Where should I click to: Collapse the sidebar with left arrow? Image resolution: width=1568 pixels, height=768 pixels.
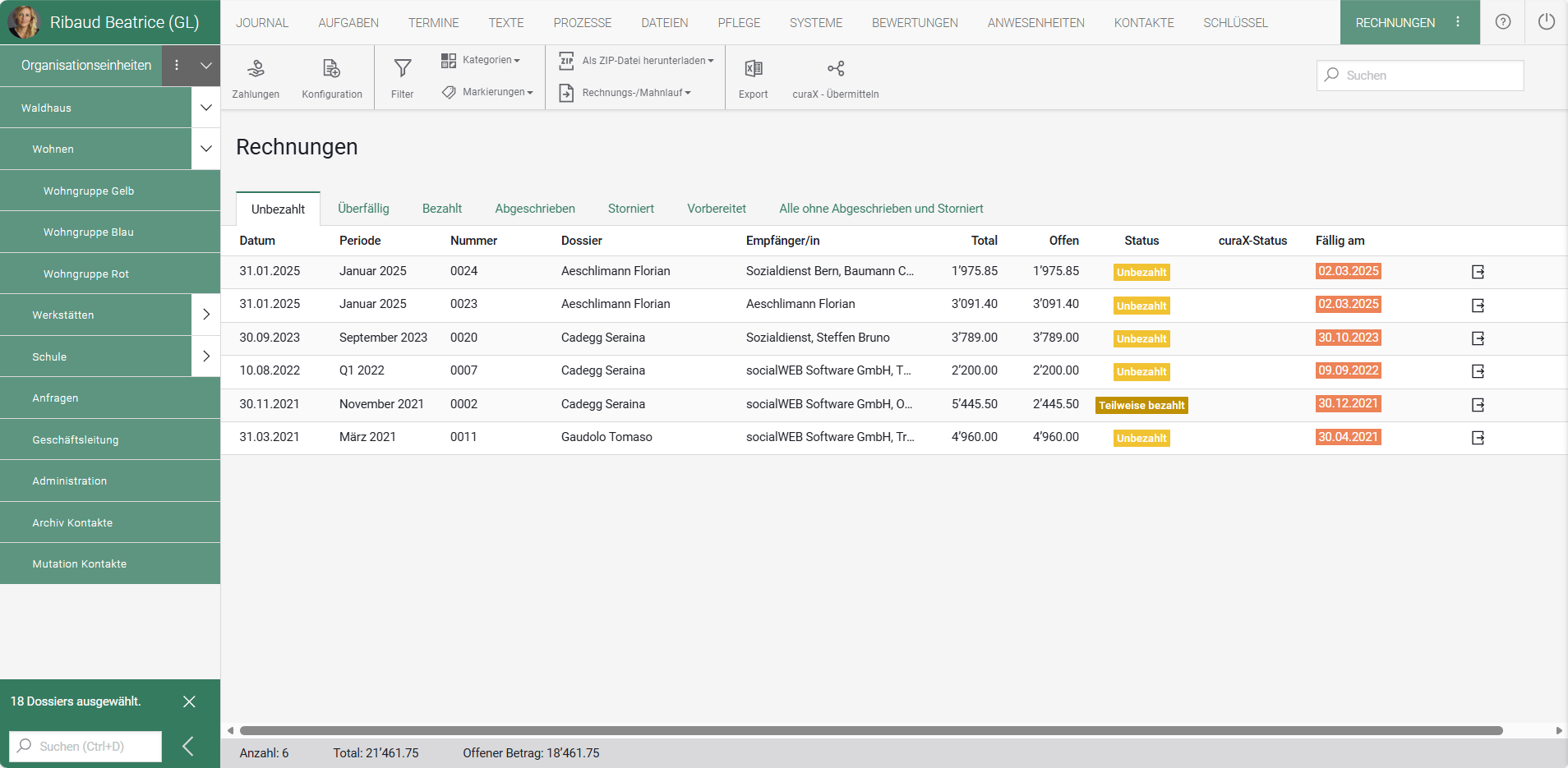click(188, 746)
